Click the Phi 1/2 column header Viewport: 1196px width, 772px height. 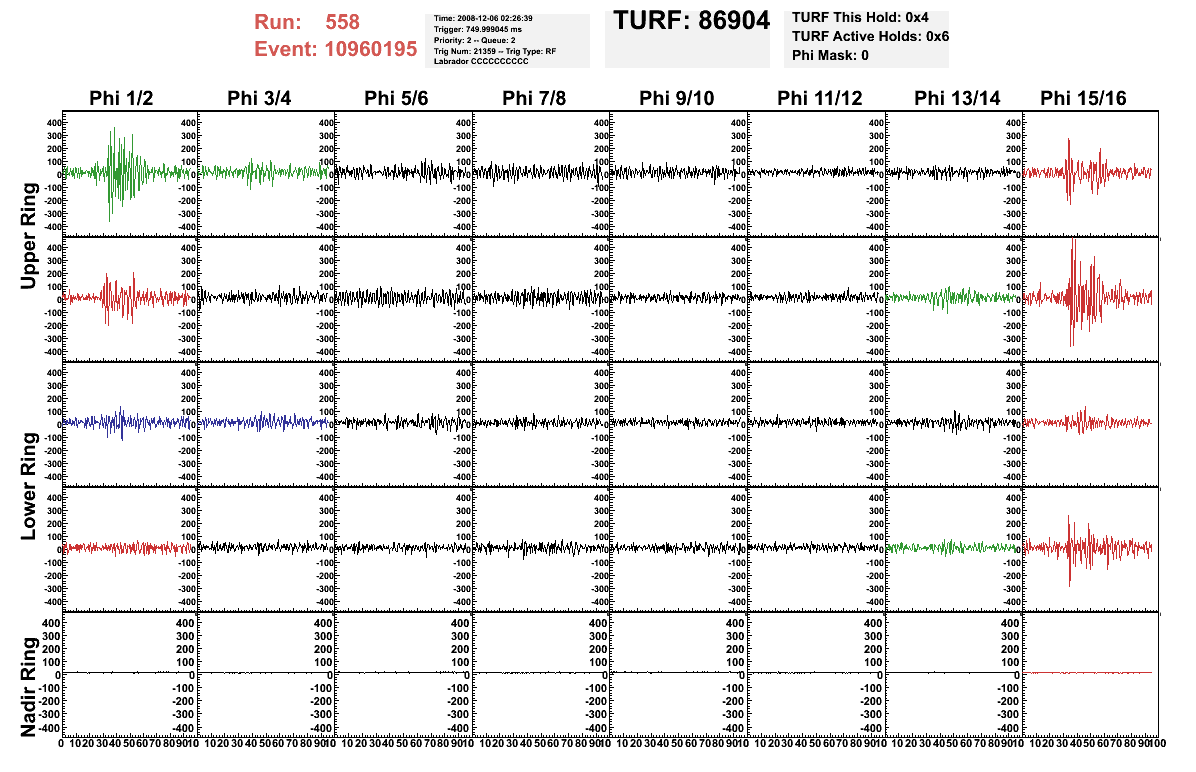121,98
